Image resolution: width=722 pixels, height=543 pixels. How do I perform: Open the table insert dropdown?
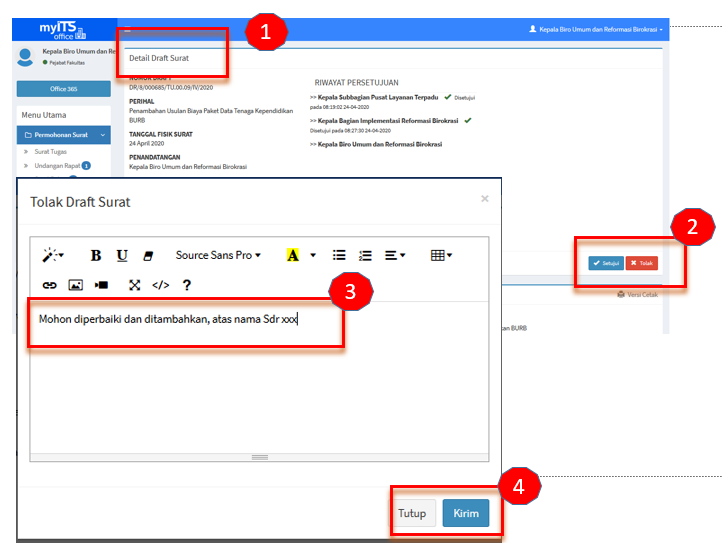pos(441,255)
